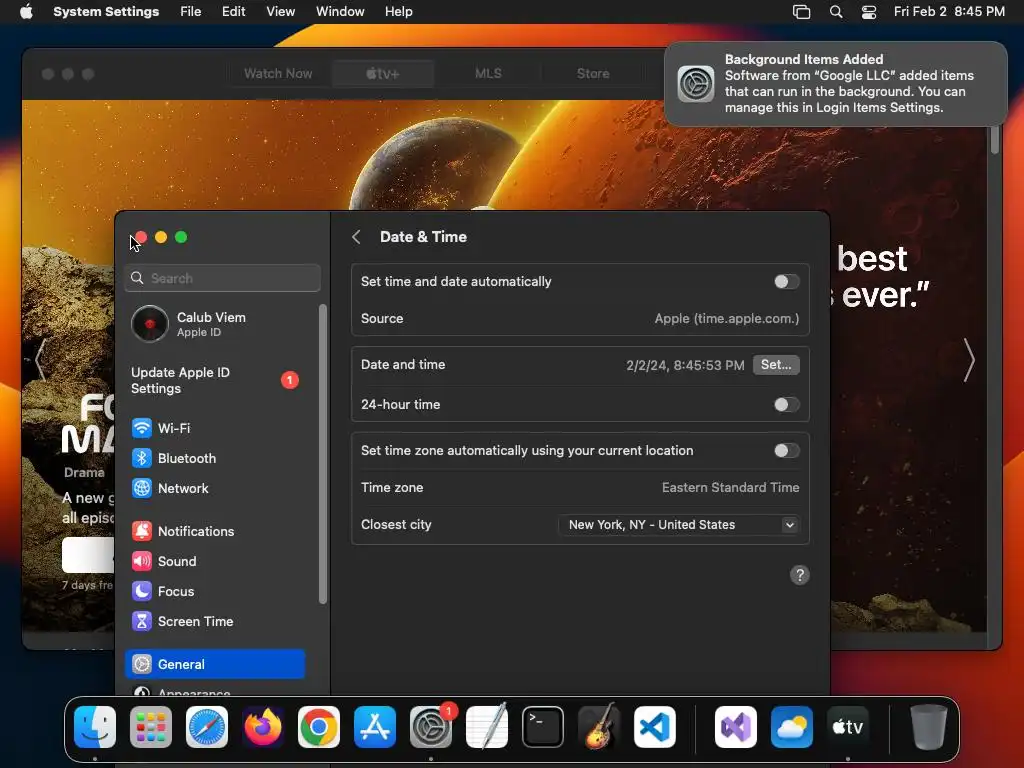Show previous Apple TV featured slide
The width and height of the screenshot is (1024, 768).
click(40, 359)
